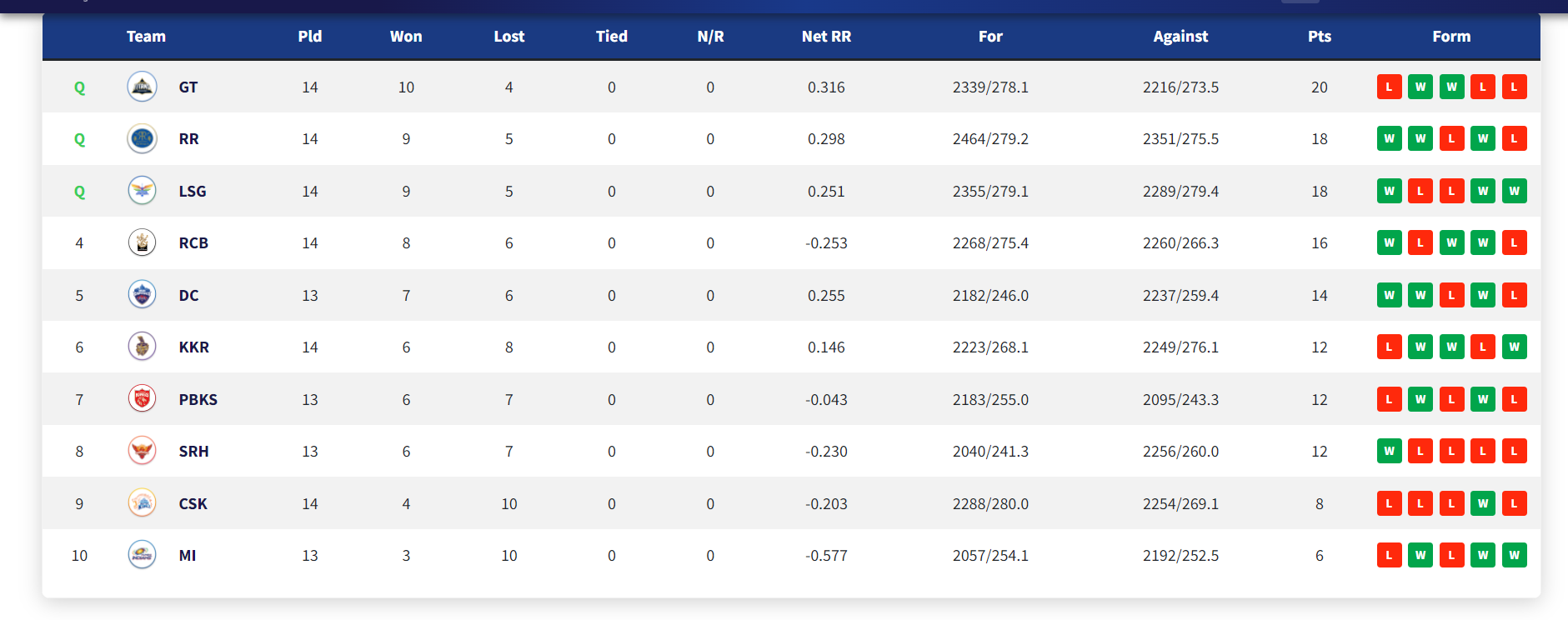This screenshot has height=620, width=1568.
Task: Click the CSK team logo
Action: tap(142, 503)
